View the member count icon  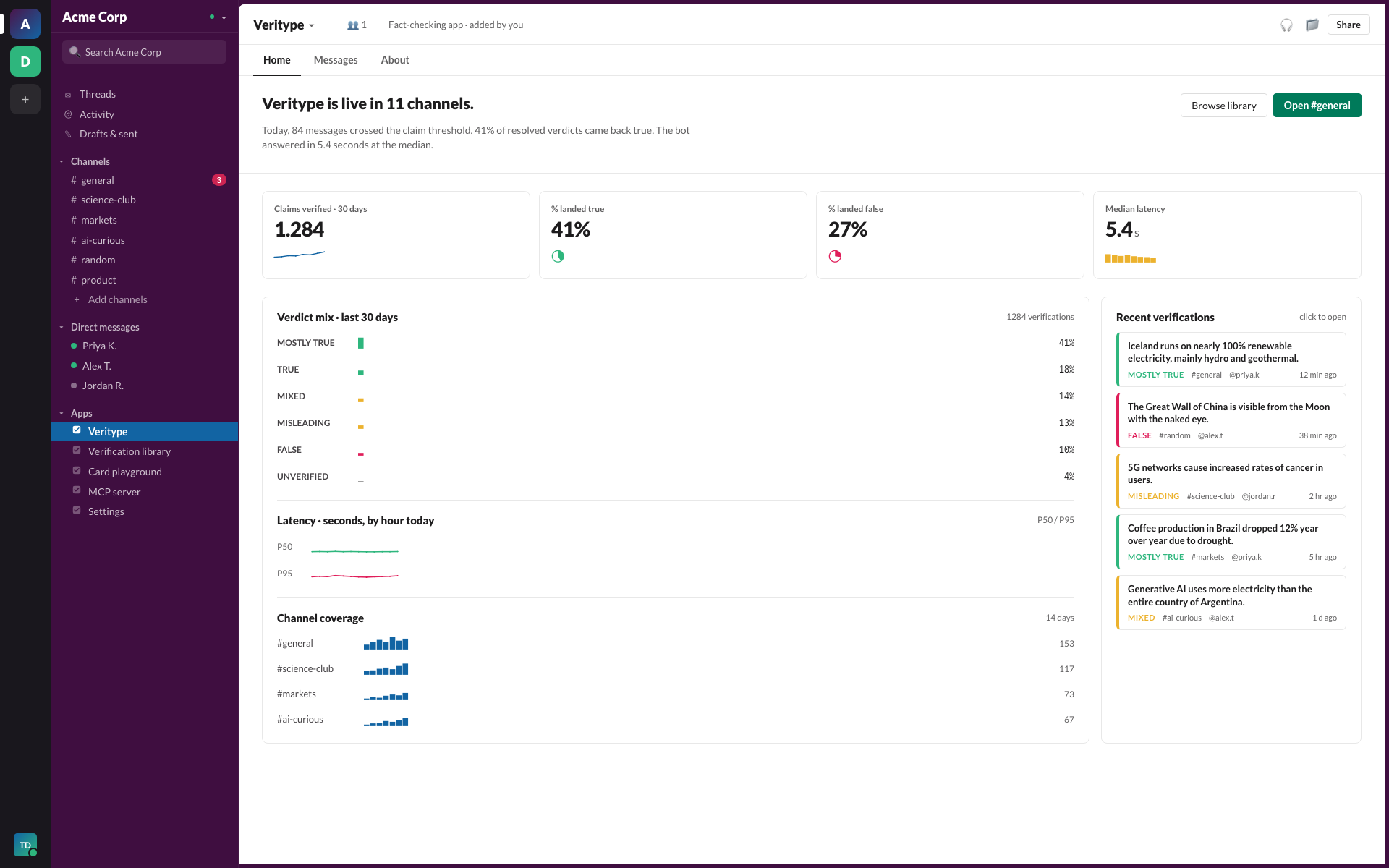click(357, 25)
